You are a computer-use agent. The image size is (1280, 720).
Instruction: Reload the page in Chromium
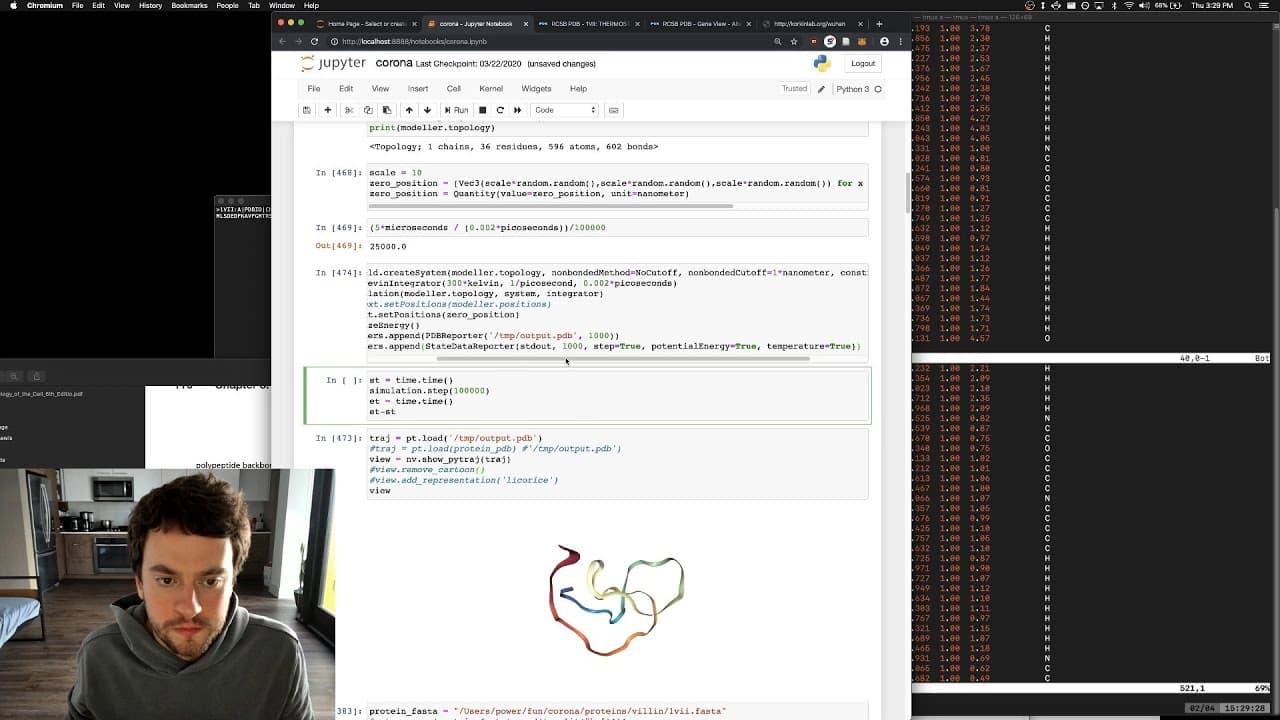(315, 42)
